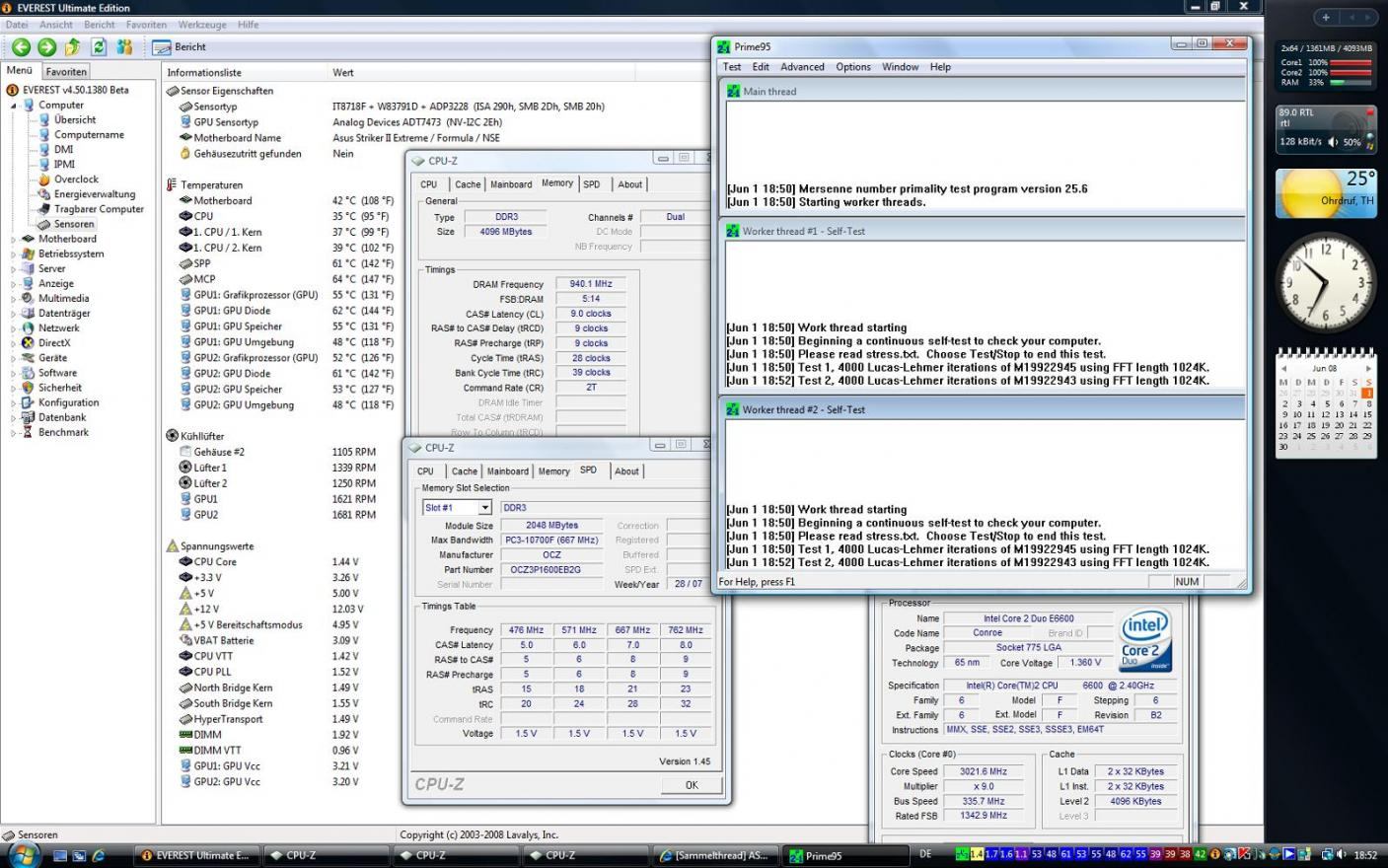Open the Hilfe menu in EVEREST
The height and width of the screenshot is (868, 1388).
[249, 25]
